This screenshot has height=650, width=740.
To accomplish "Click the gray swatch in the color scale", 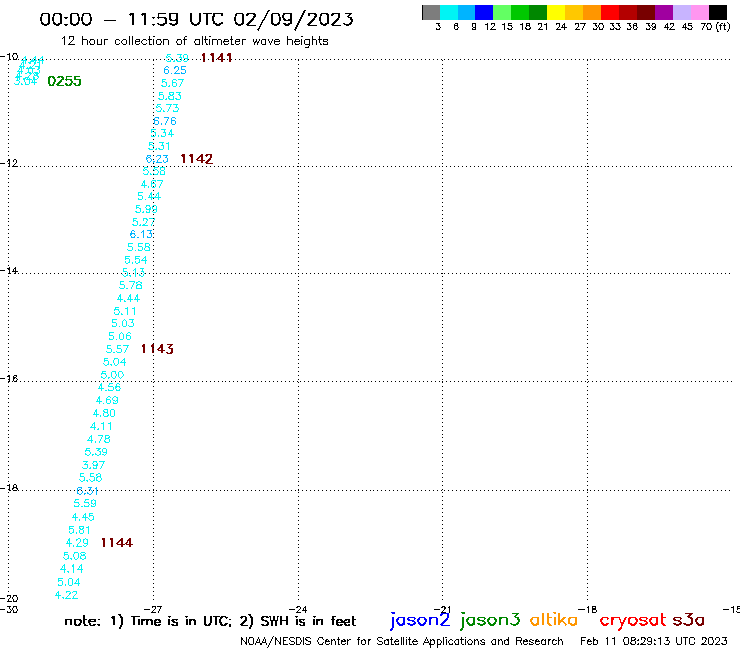I will click(x=431, y=12).
